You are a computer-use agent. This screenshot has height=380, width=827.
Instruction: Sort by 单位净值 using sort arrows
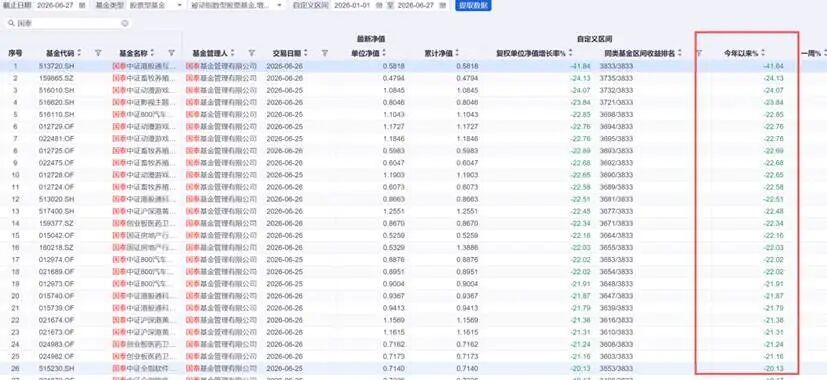point(384,53)
